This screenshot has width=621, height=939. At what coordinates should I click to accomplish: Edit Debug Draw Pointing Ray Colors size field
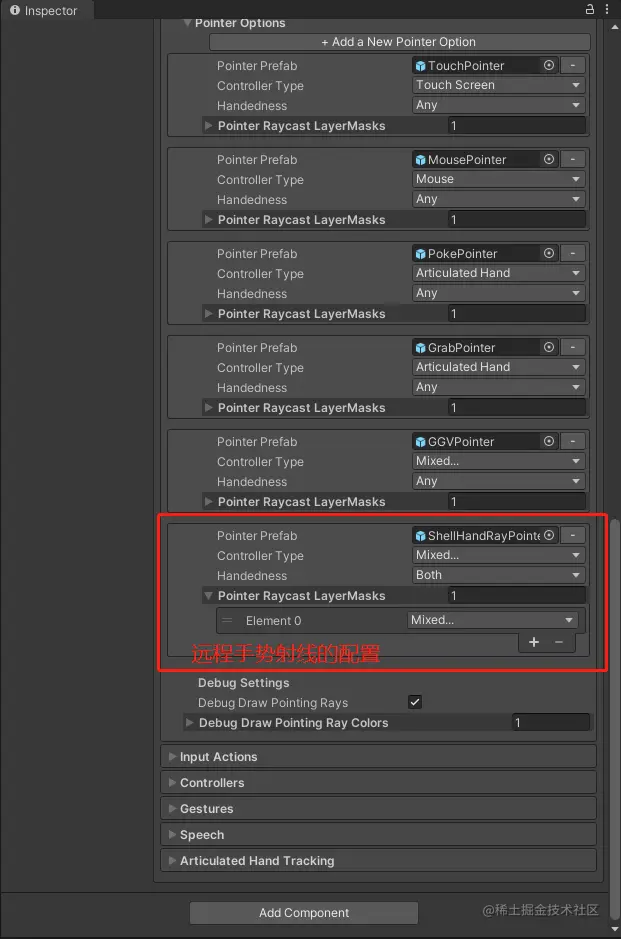coord(551,722)
